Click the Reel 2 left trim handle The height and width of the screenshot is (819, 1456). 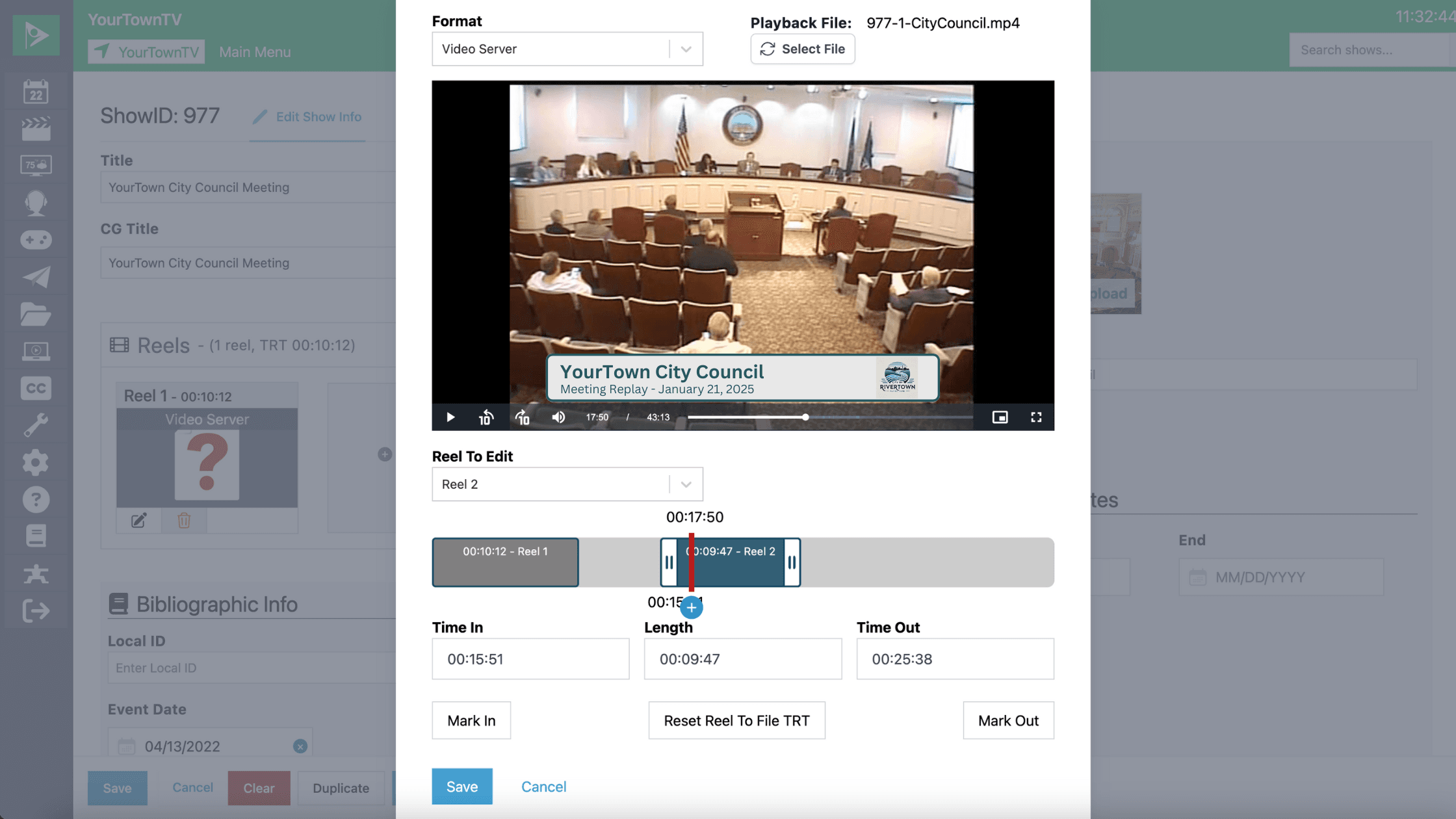(669, 562)
